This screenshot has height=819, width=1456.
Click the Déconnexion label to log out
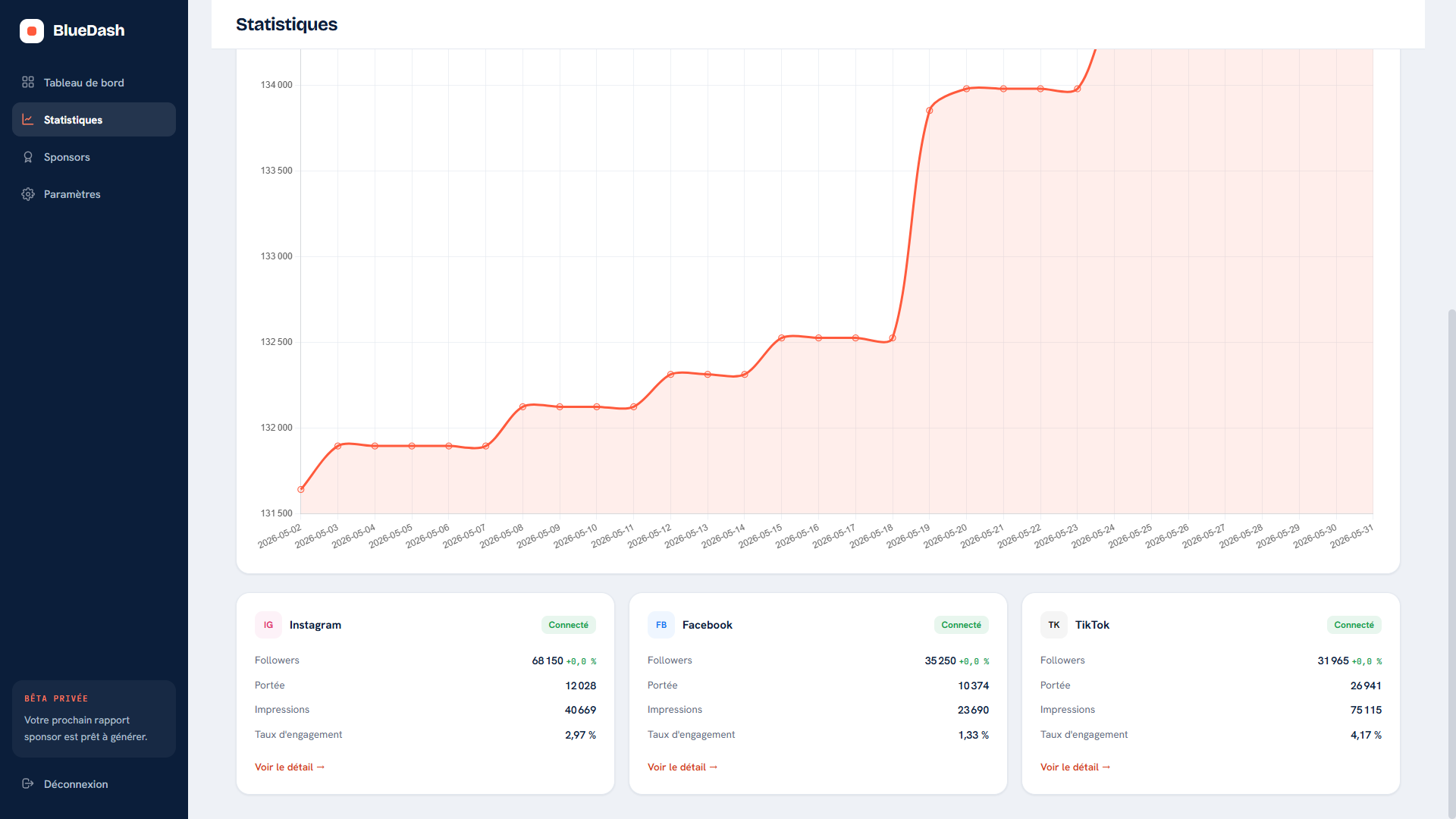pos(76,784)
